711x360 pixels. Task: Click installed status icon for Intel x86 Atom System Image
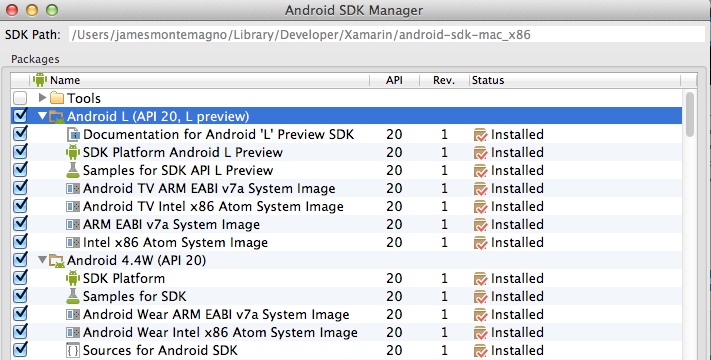pos(480,243)
